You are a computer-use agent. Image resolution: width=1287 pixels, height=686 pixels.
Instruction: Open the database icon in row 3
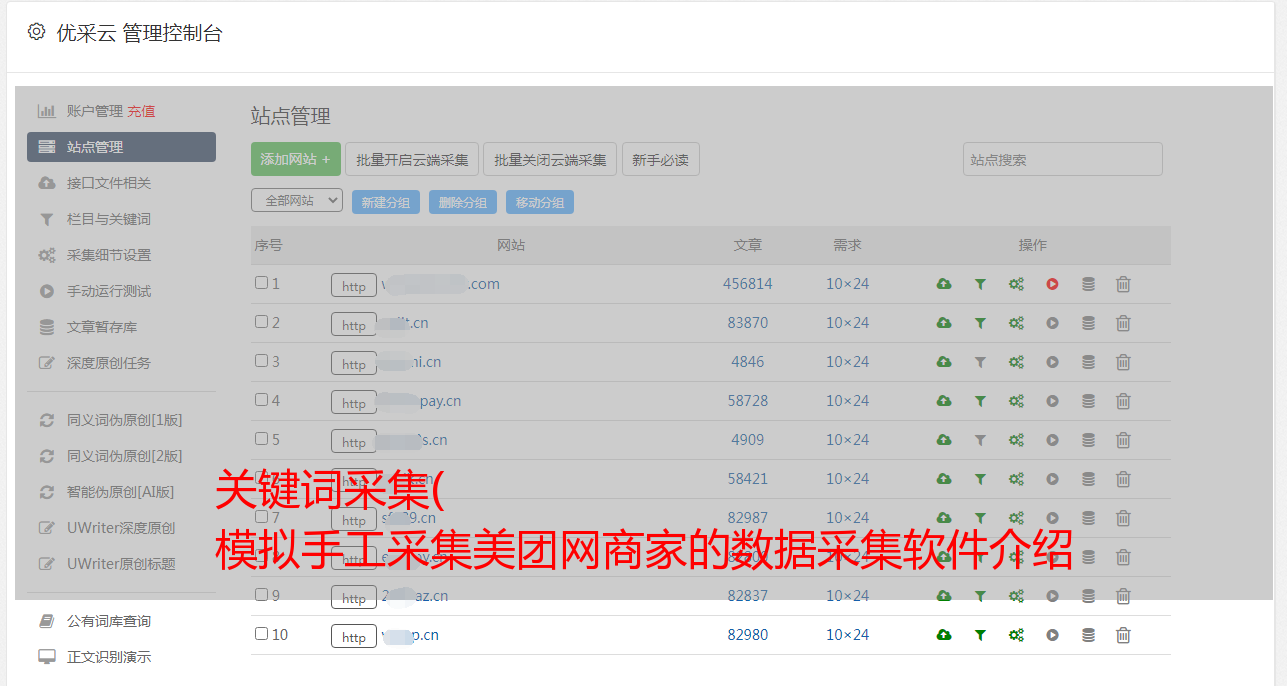(x=1088, y=362)
